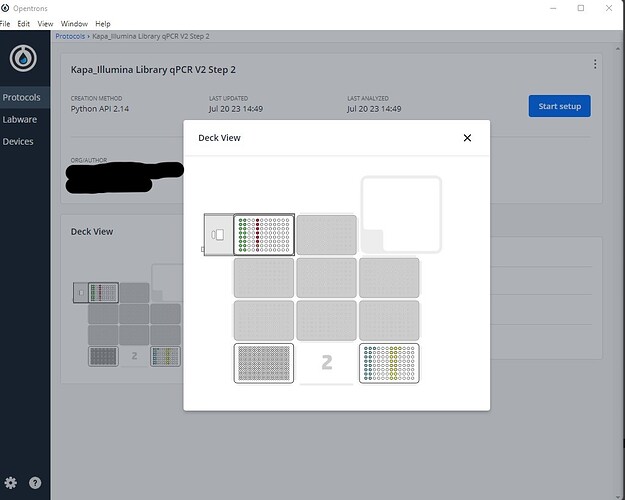
Task: Go to Devices in sidebar
Action: tap(18, 142)
